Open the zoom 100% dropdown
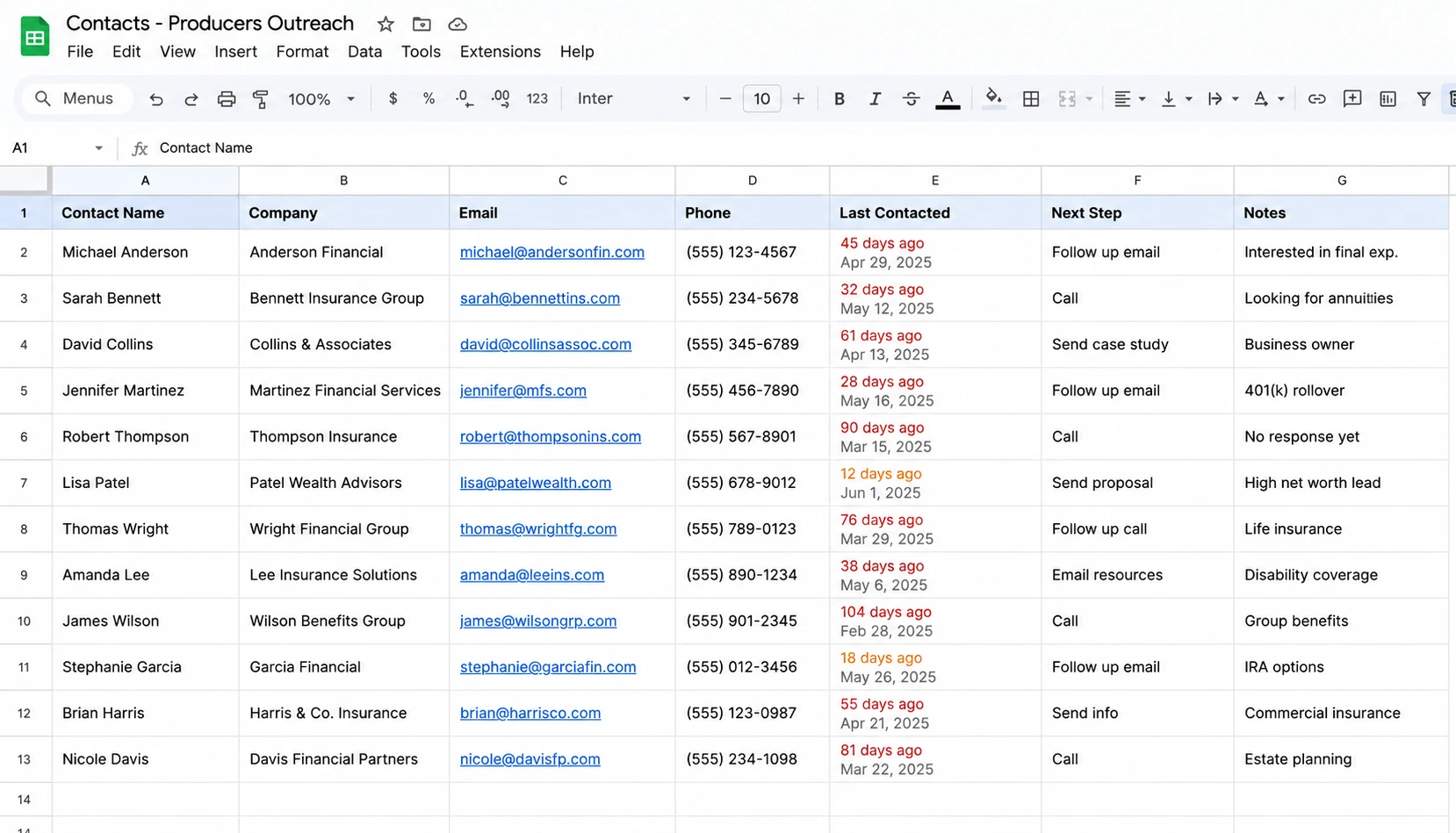 tap(321, 99)
